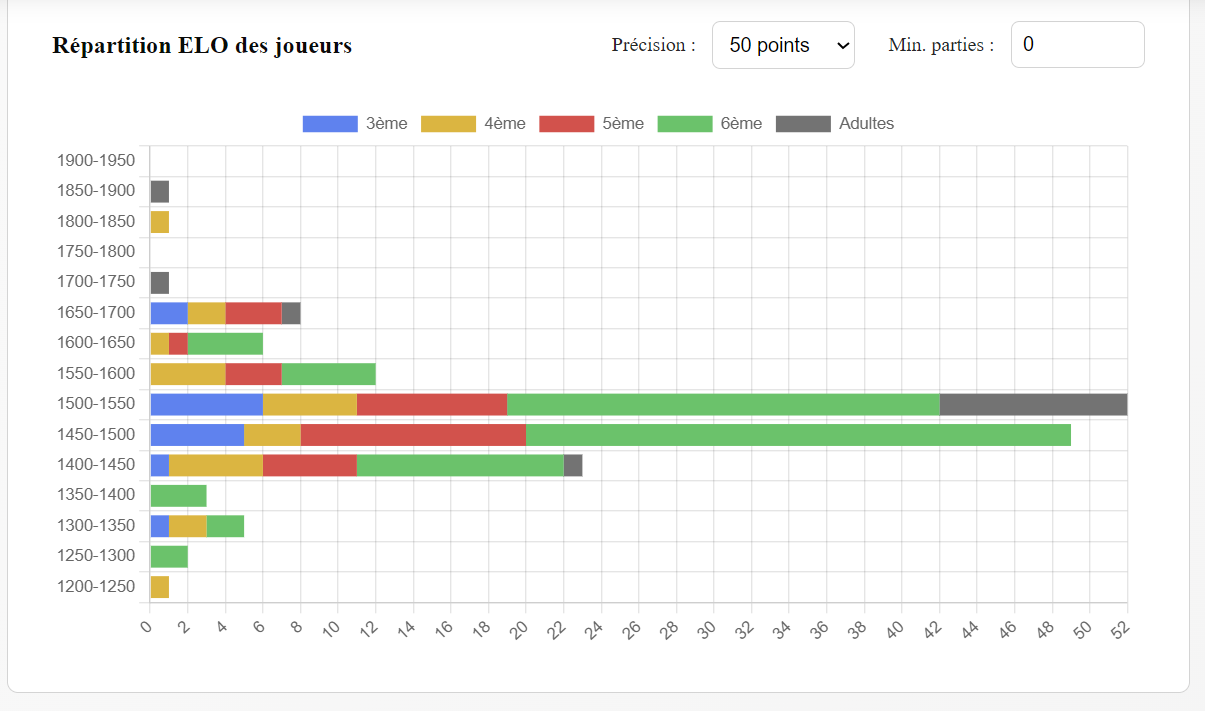This screenshot has width=1205, height=711.
Task: Click the grey Adultes segment in 1500-1550
Action: [x=1033, y=404]
